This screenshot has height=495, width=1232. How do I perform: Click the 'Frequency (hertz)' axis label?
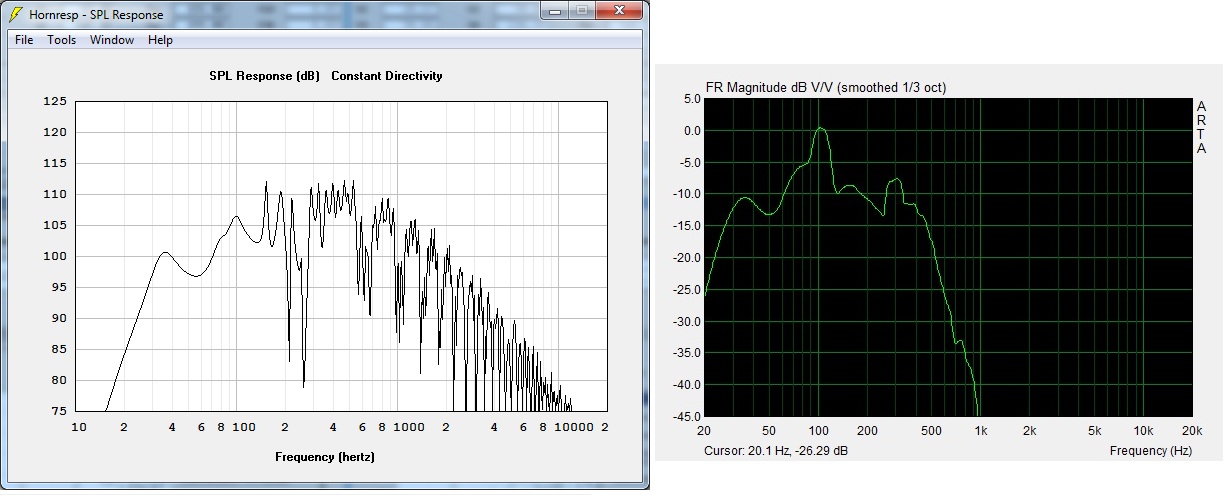coord(325,457)
